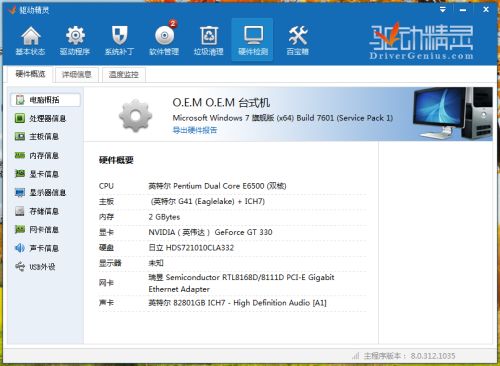This screenshot has width=500, height=366.
Task: Click the 硬件概要 section heading
Action: 116,160
